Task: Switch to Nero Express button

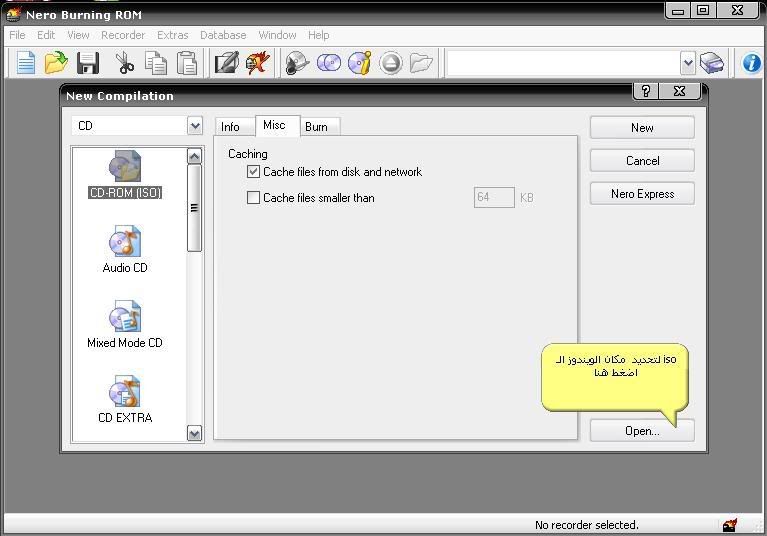Action: click(x=642, y=194)
